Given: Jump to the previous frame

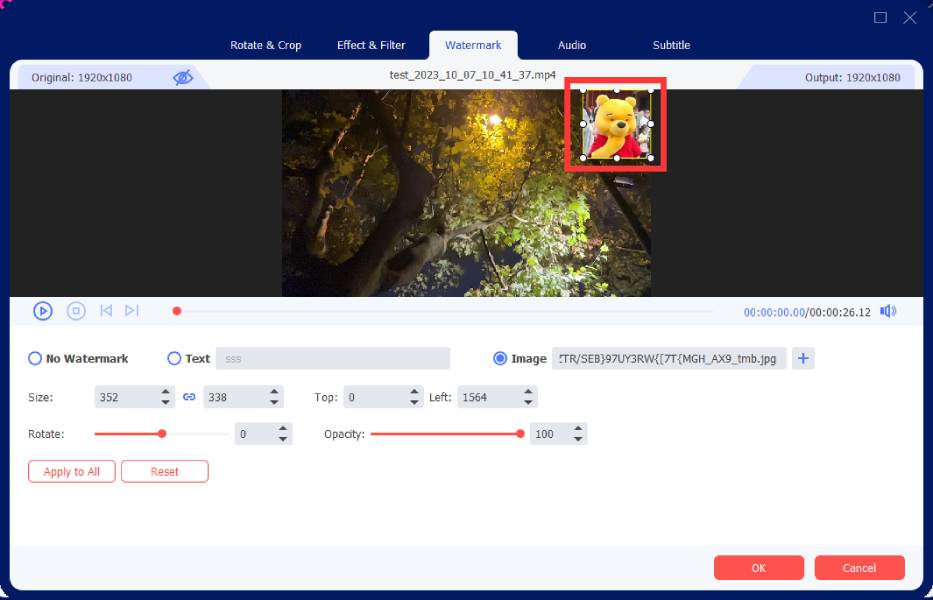Looking at the screenshot, I should pos(106,311).
